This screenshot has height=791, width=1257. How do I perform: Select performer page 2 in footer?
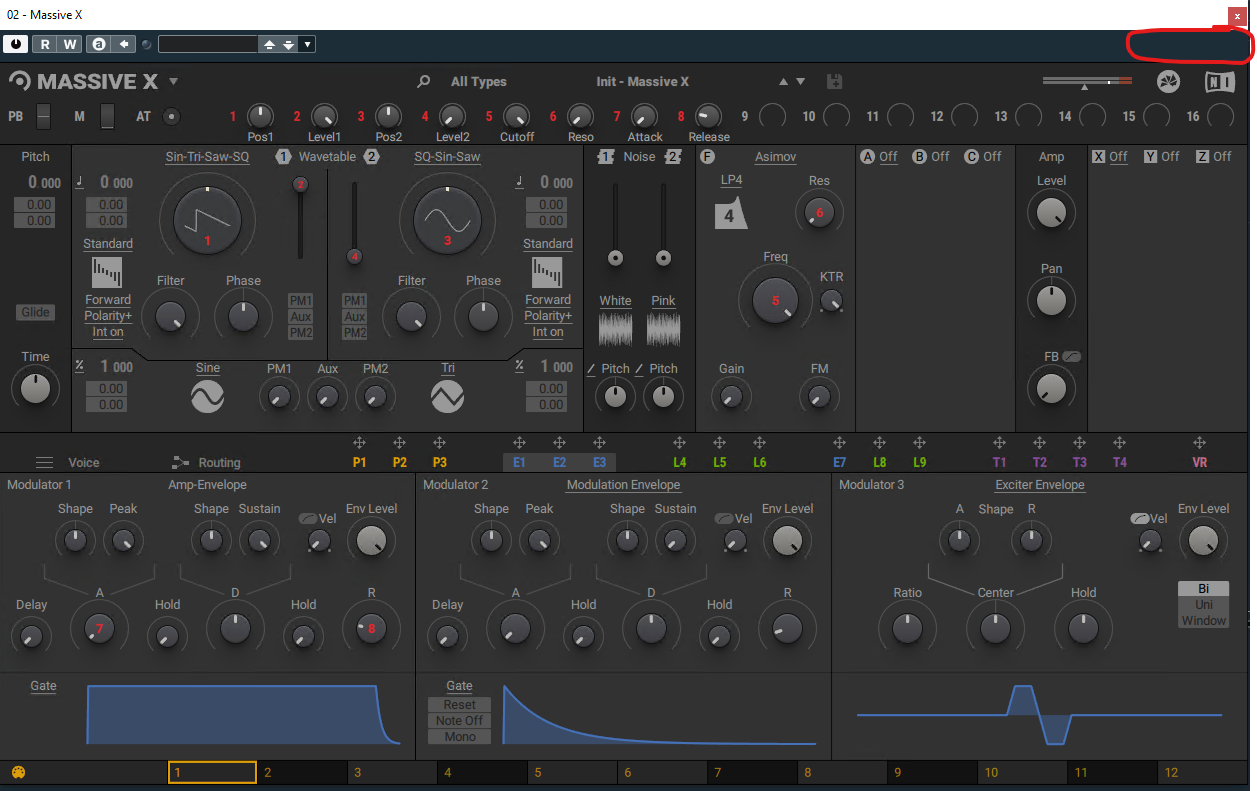pos(303,772)
